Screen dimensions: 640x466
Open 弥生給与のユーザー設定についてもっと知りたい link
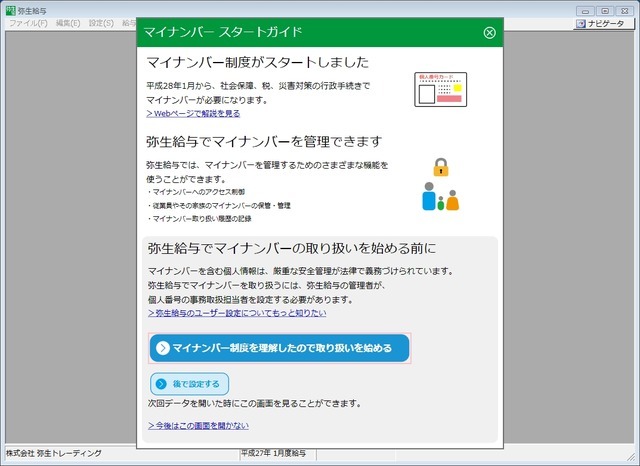click(x=237, y=313)
